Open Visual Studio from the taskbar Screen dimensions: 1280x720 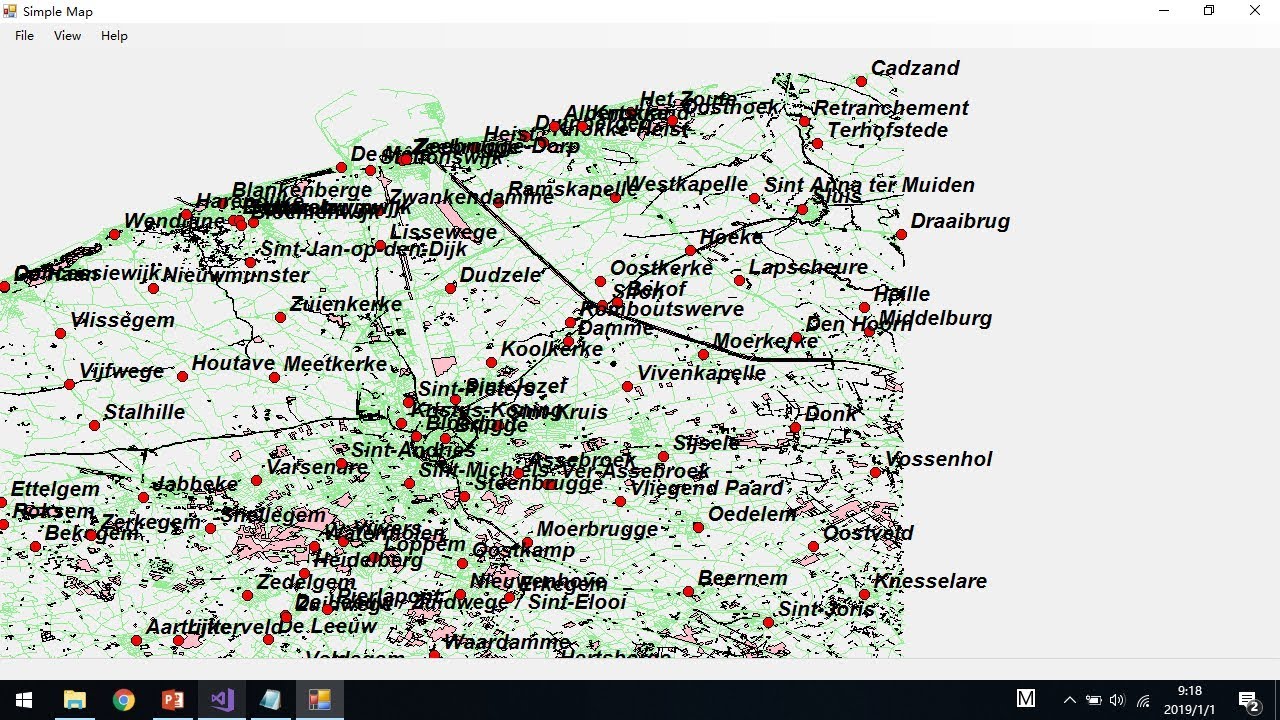click(x=222, y=700)
